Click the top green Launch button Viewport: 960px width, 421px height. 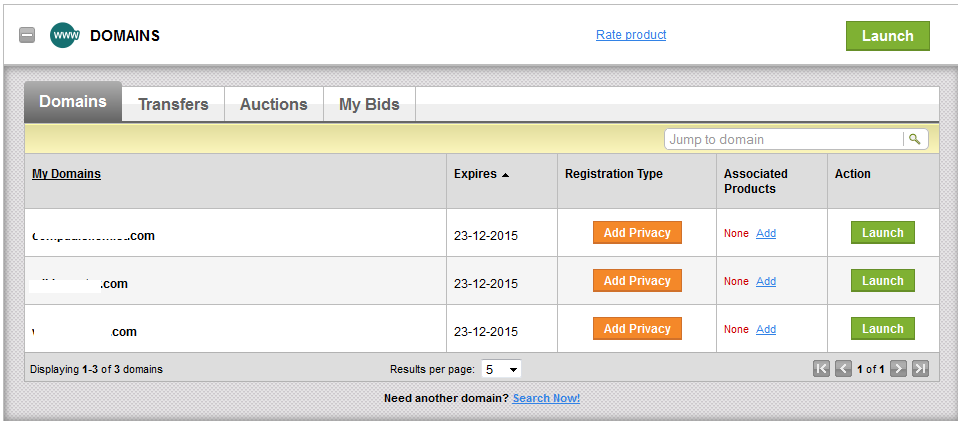887,36
